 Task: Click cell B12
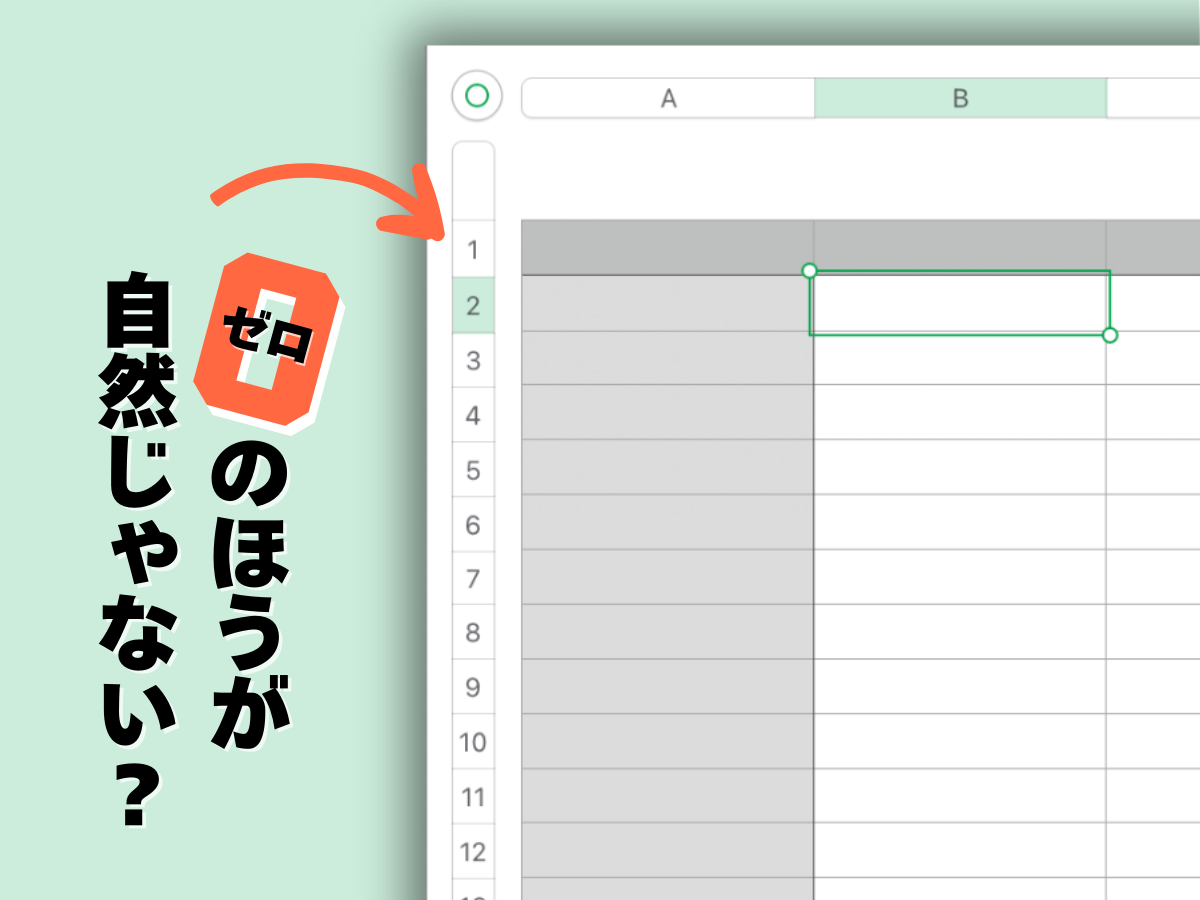click(960, 851)
